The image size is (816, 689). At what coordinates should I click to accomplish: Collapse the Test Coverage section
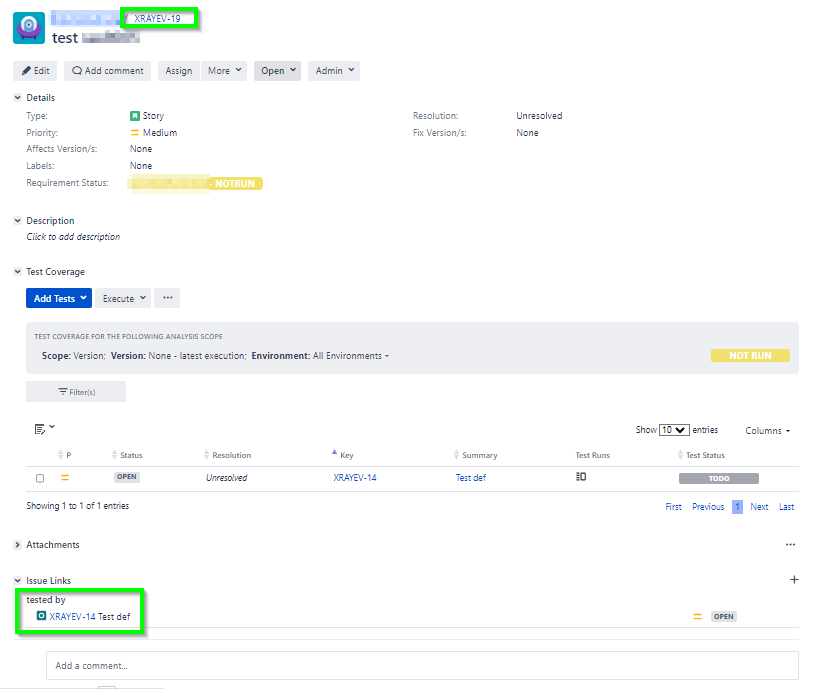click(x=17, y=272)
